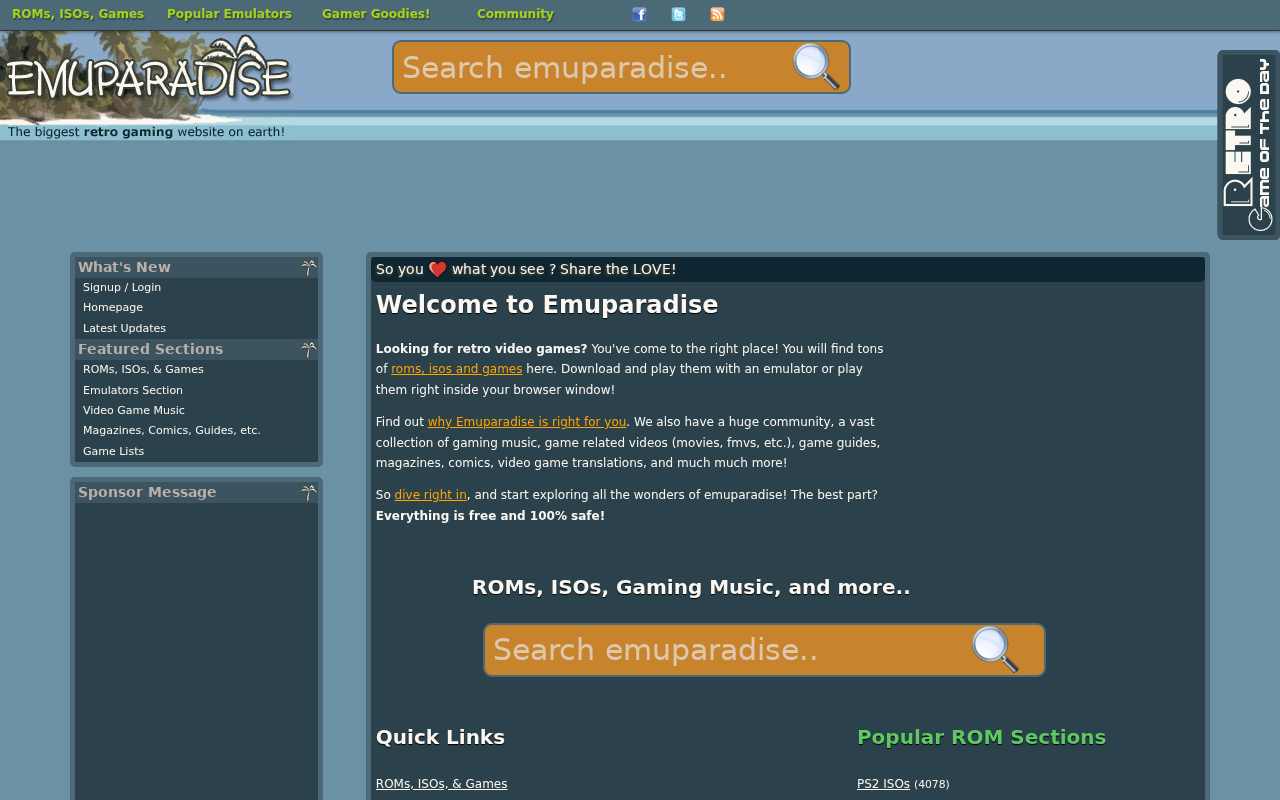This screenshot has height=800, width=1280.
Task: Click the red heart icon
Action: 437,269
